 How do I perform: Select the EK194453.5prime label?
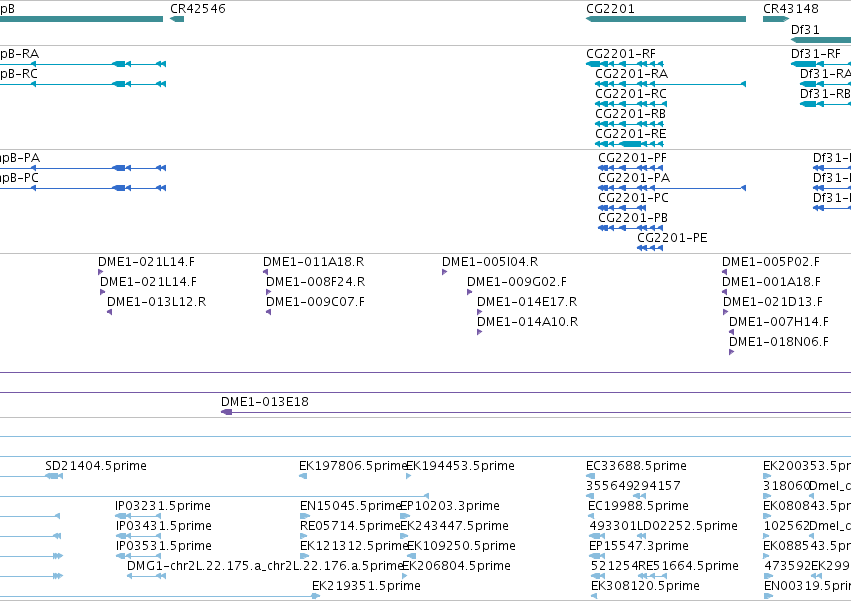click(x=460, y=466)
